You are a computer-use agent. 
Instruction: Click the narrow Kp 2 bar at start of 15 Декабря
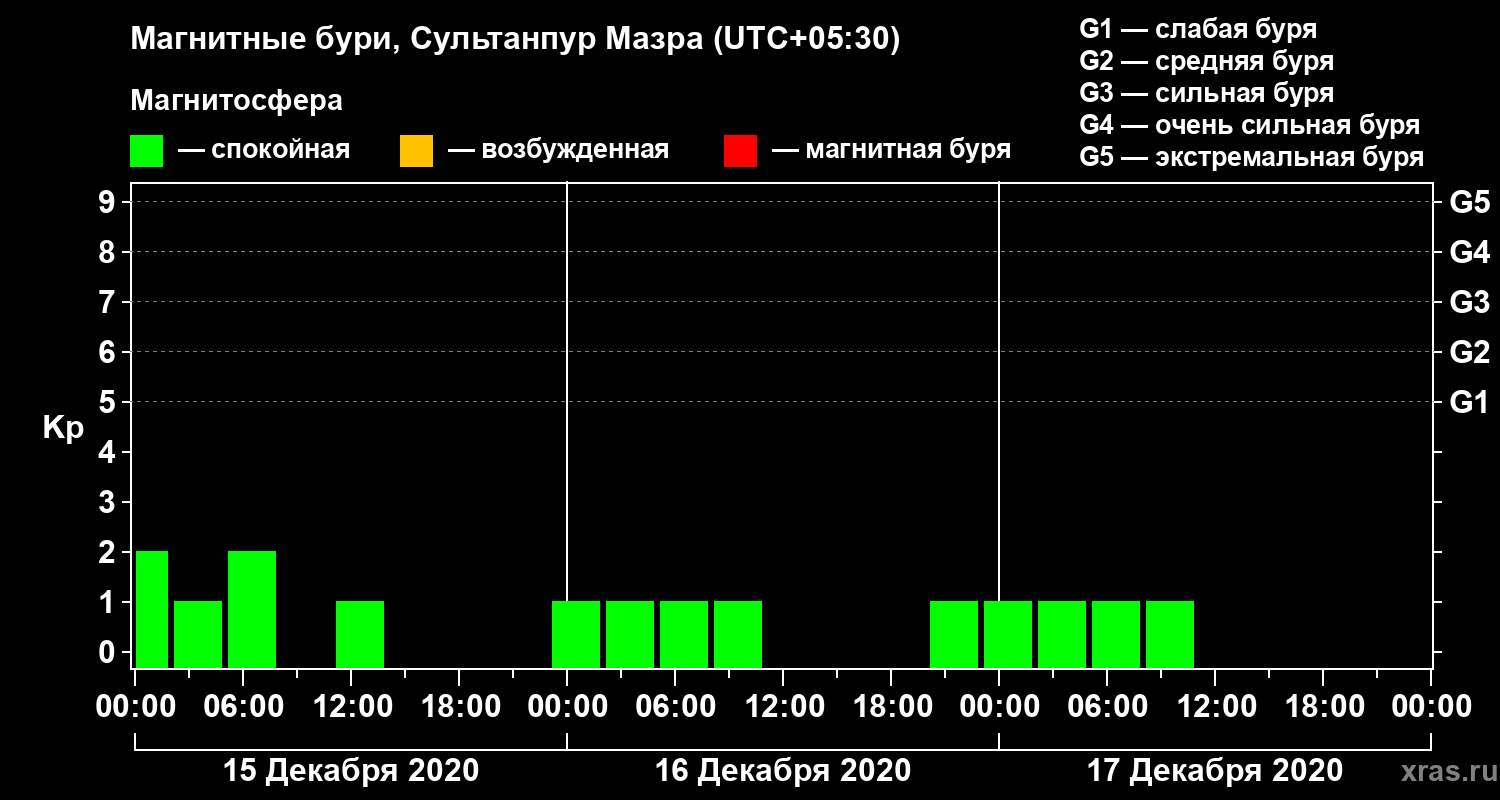(152, 609)
